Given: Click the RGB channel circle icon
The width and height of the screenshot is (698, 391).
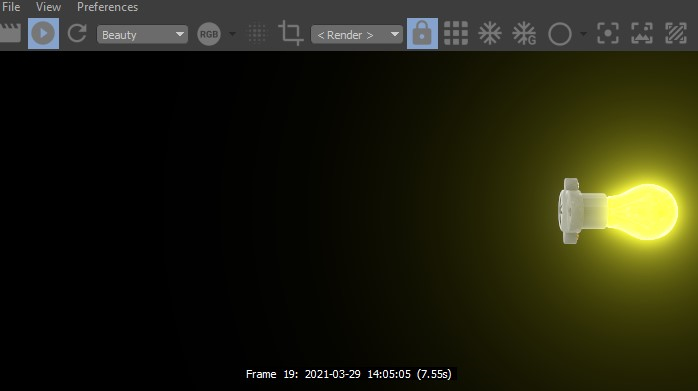Looking at the screenshot, I should [209, 34].
